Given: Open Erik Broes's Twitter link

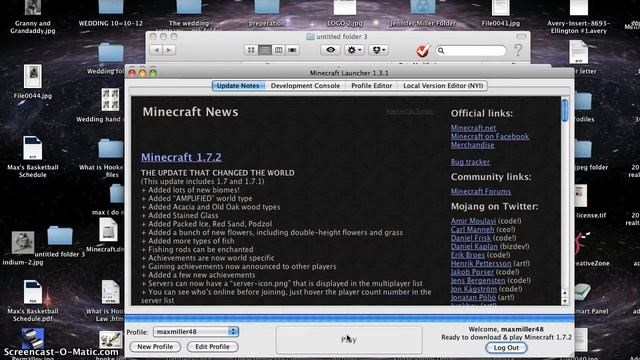Looking at the screenshot, I should click(468, 255).
